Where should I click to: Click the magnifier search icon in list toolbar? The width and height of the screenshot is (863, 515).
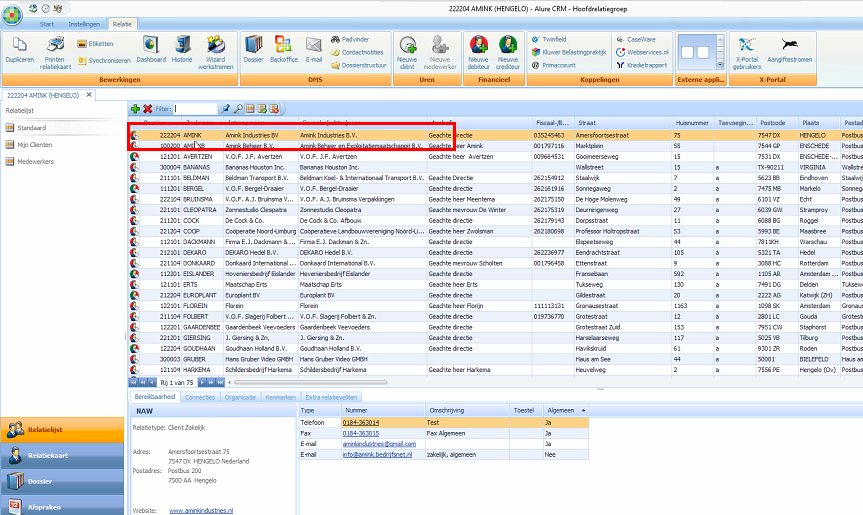click(x=238, y=109)
